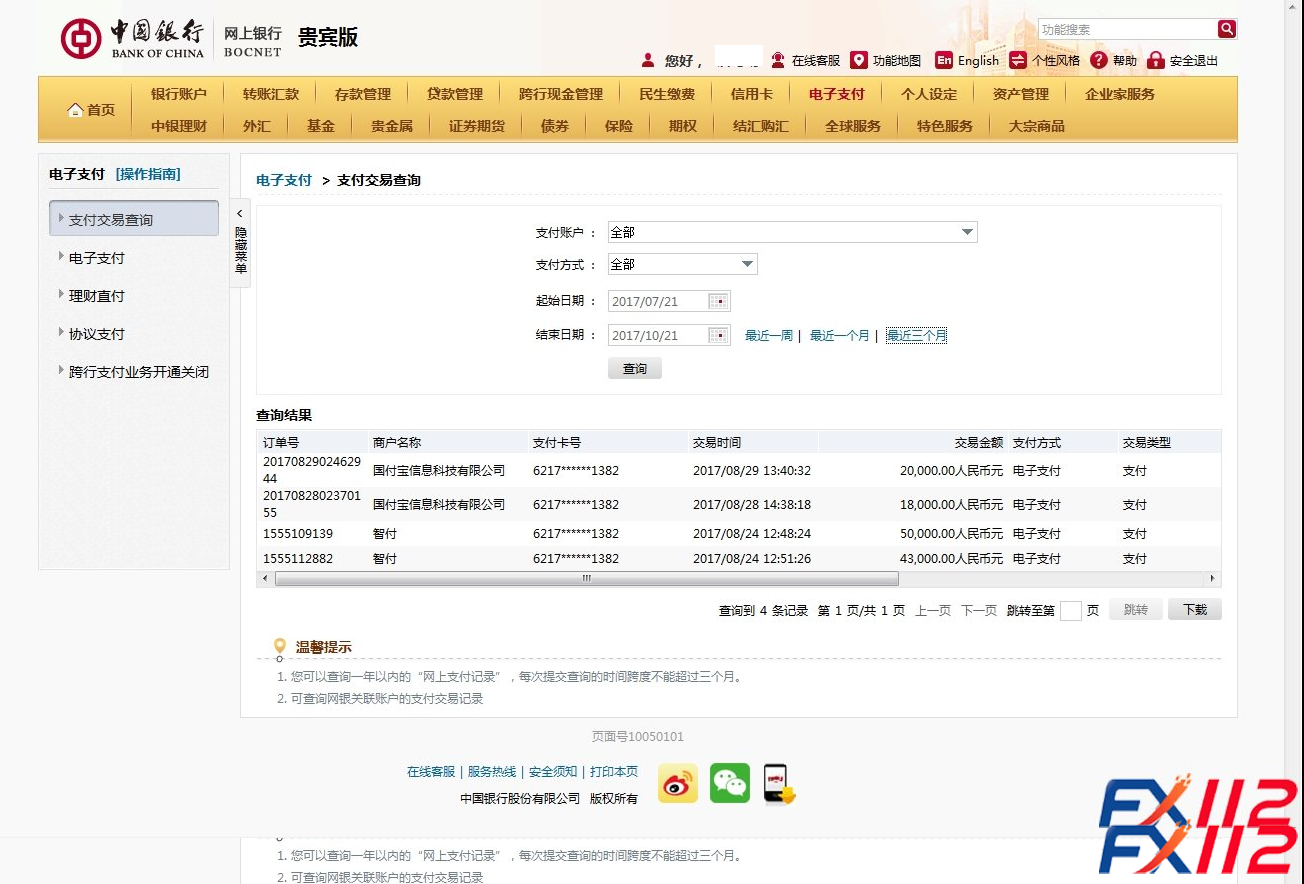The height and width of the screenshot is (884, 1304).
Task: Click the page number jump input field
Action: (x=1070, y=610)
